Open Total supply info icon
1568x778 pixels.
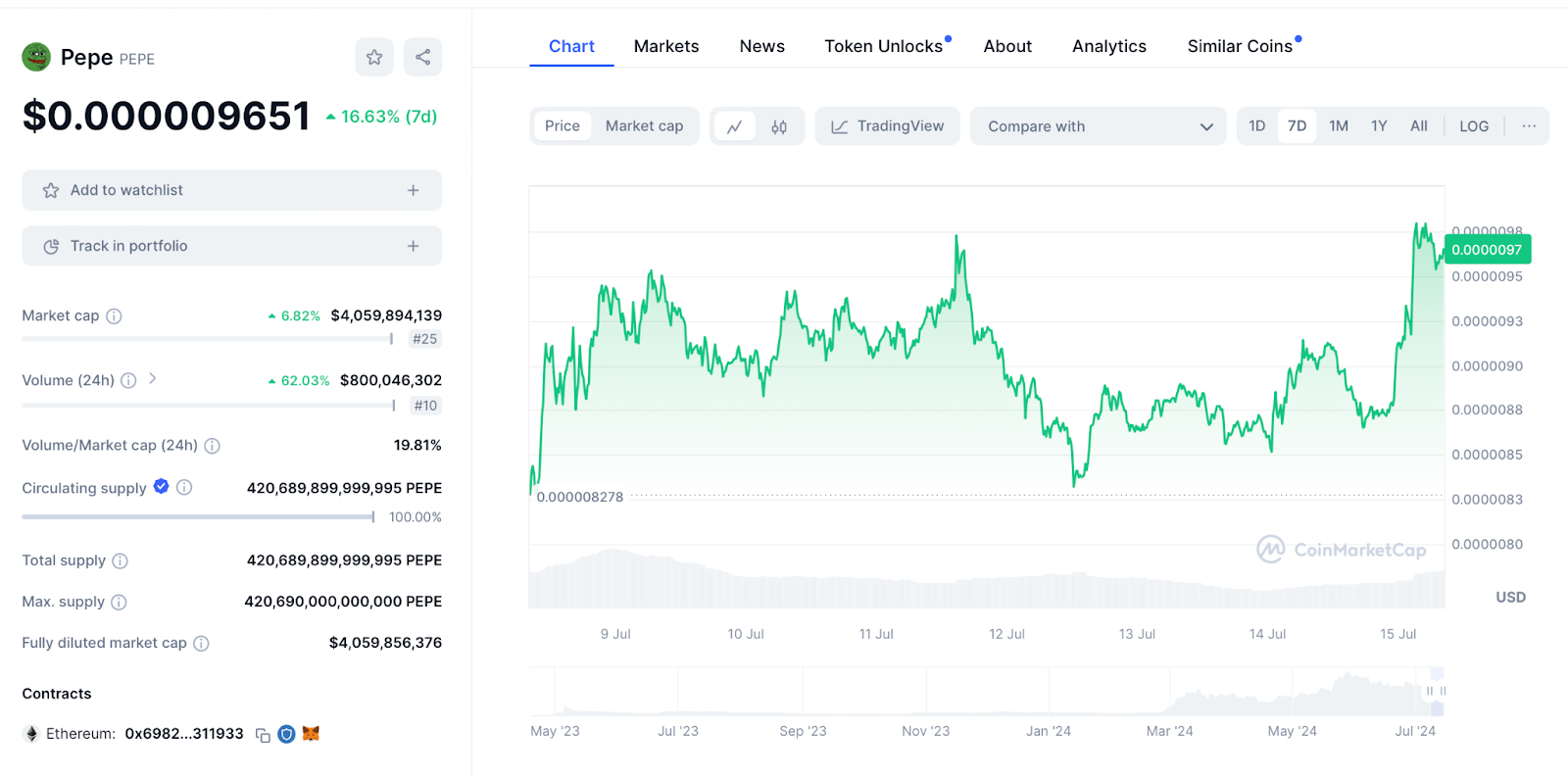click(x=120, y=561)
